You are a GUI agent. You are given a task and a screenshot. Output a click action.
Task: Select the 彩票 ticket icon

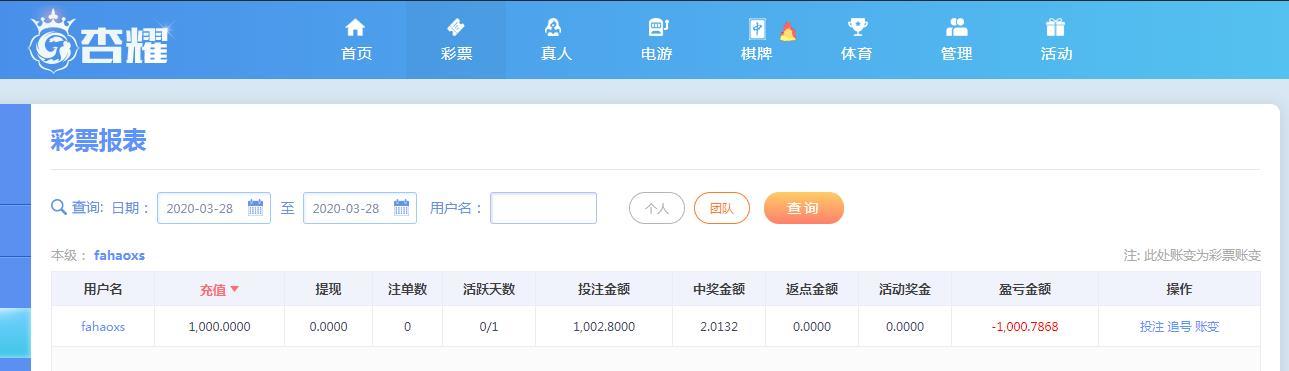456,27
